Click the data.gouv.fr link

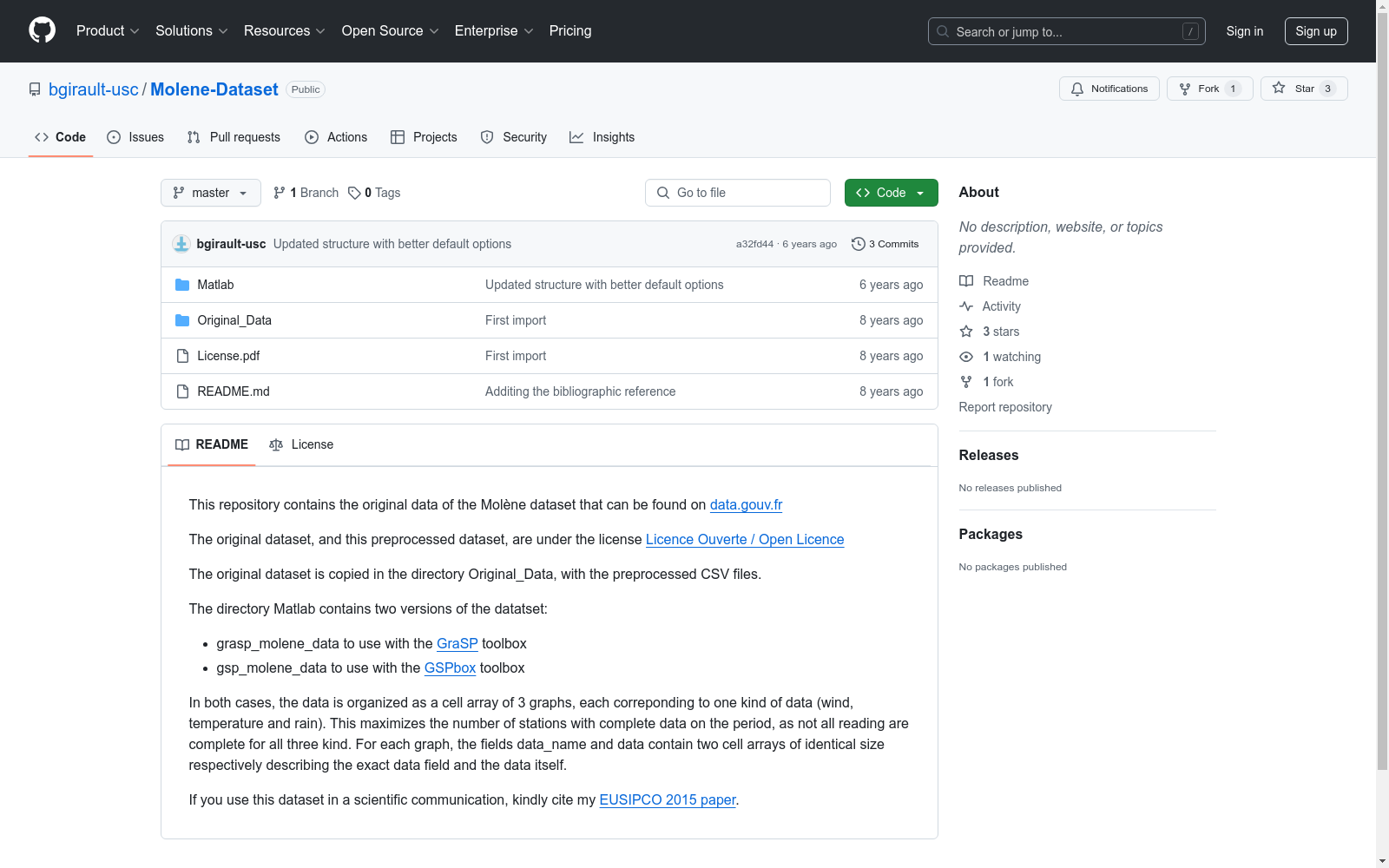point(747,504)
